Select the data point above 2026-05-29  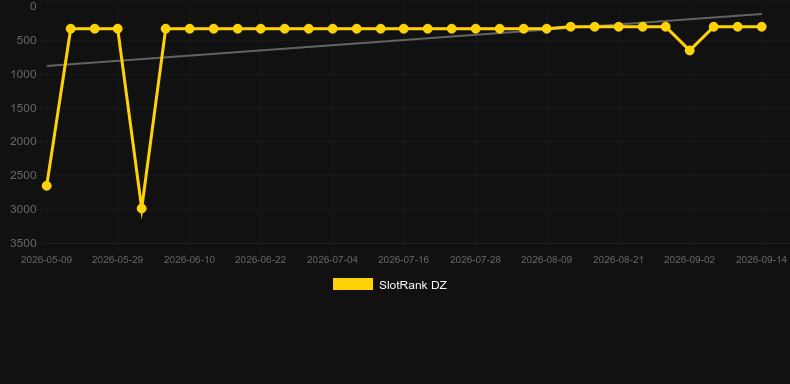pos(118,29)
